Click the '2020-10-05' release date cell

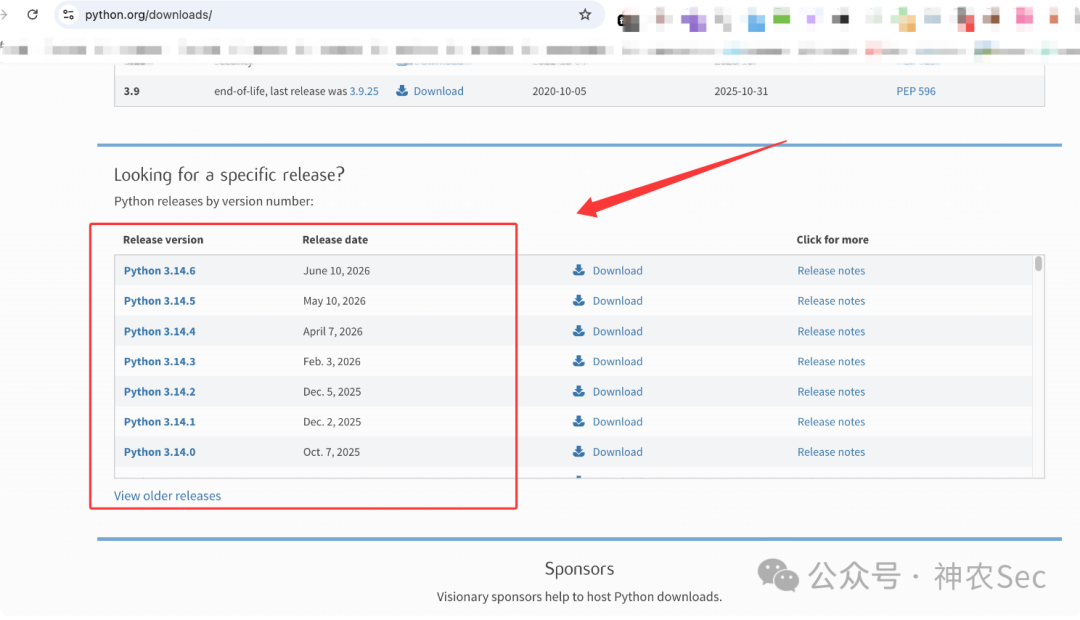[x=559, y=91]
